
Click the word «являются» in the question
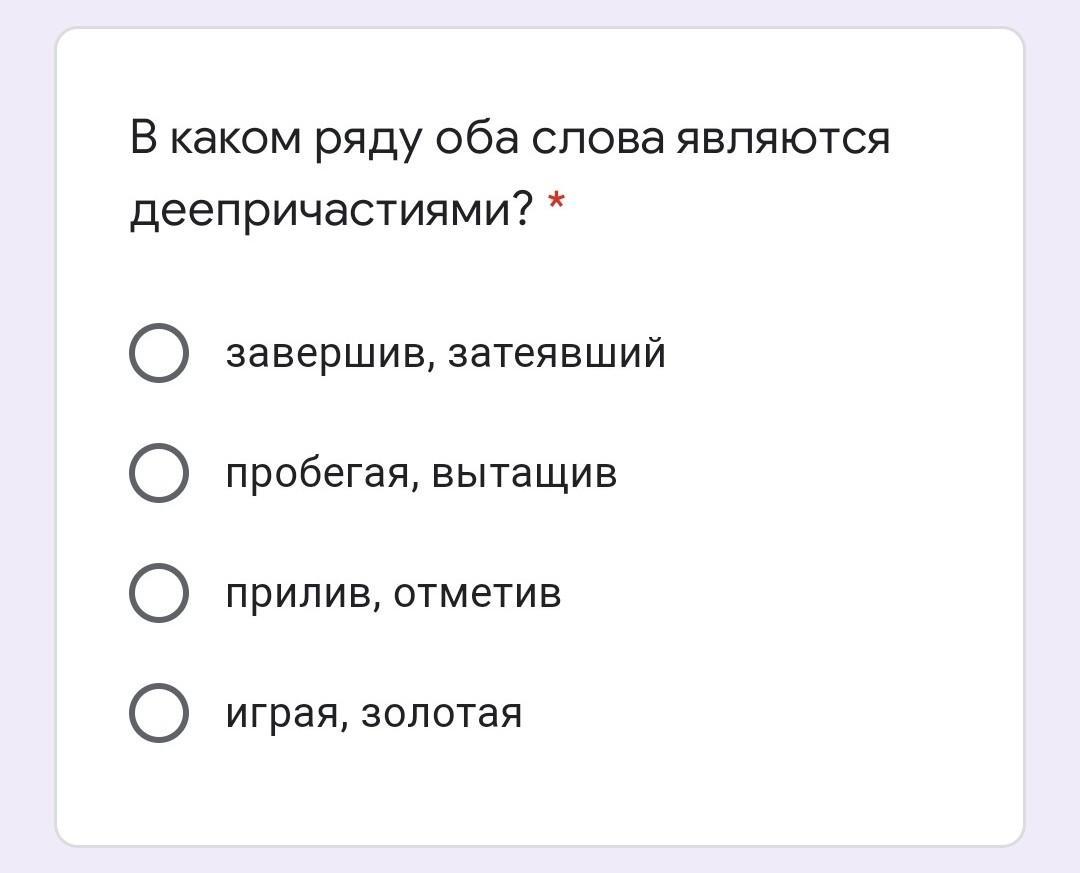[x=783, y=140]
